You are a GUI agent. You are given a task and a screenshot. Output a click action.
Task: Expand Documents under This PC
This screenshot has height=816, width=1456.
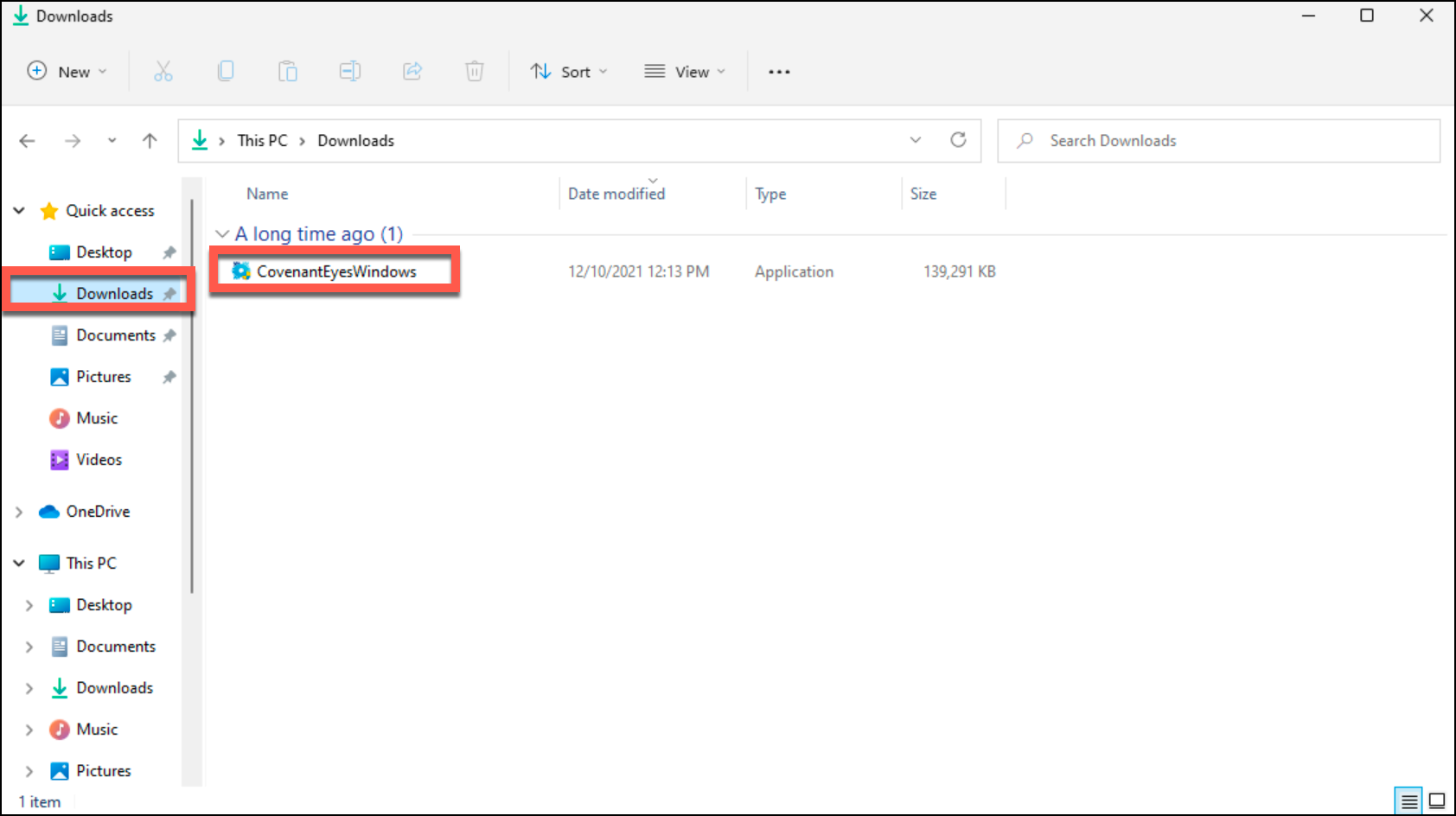pyautogui.click(x=29, y=647)
